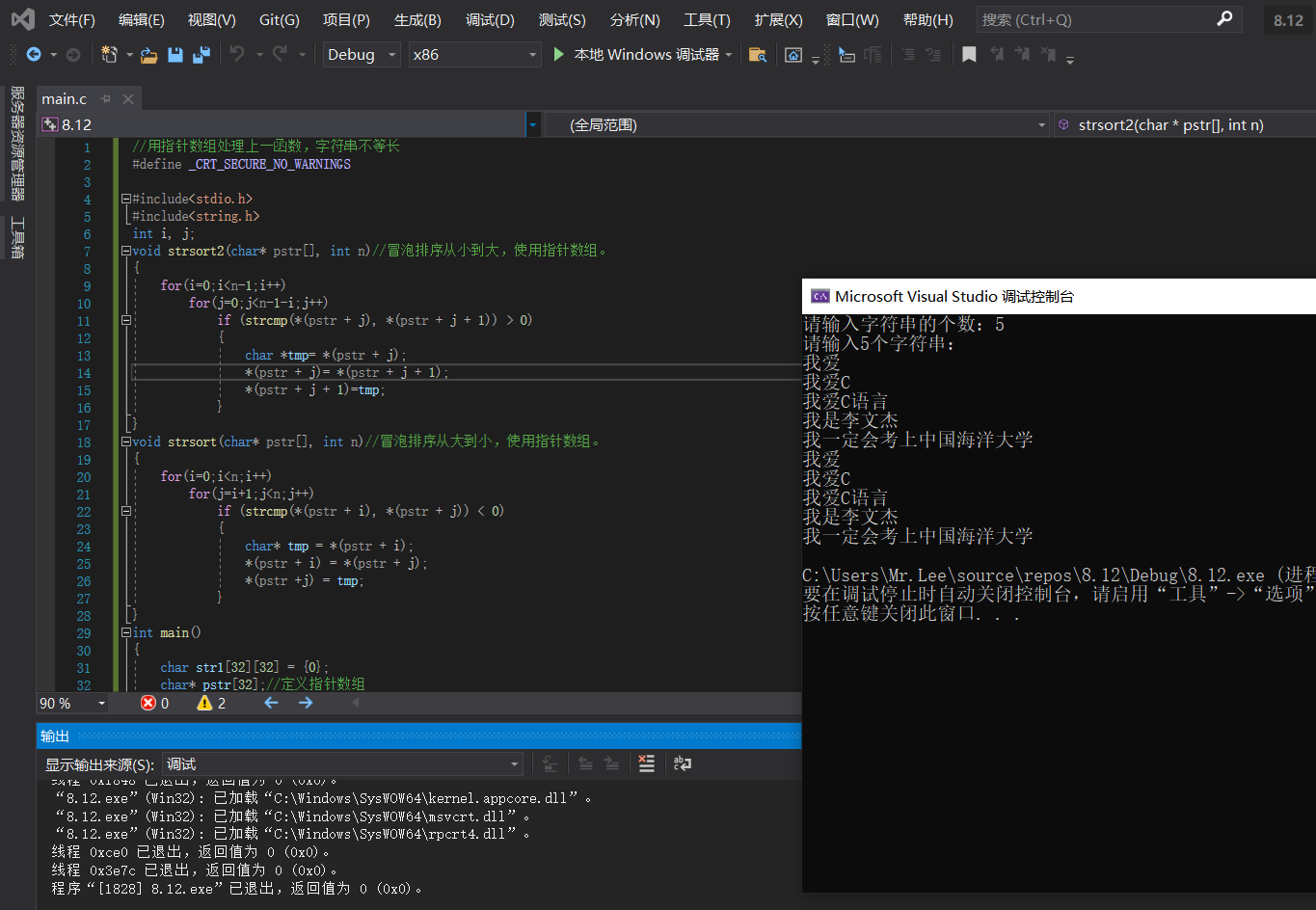Screen dimensions: 1316x910
Task: Click the decrease line indent icon
Action: (x=908, y=55)
